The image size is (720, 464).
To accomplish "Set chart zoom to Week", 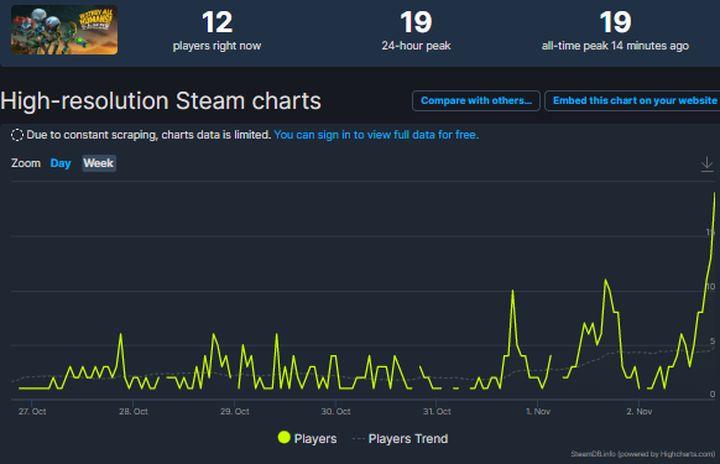I will point(99,163).
